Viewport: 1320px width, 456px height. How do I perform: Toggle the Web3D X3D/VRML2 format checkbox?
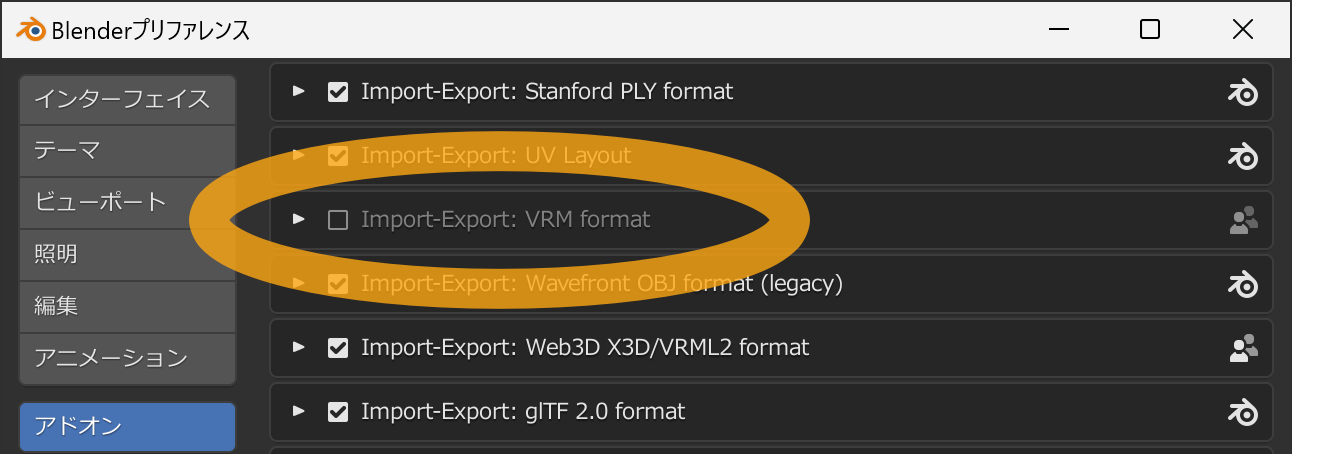(x=338, y=348)
